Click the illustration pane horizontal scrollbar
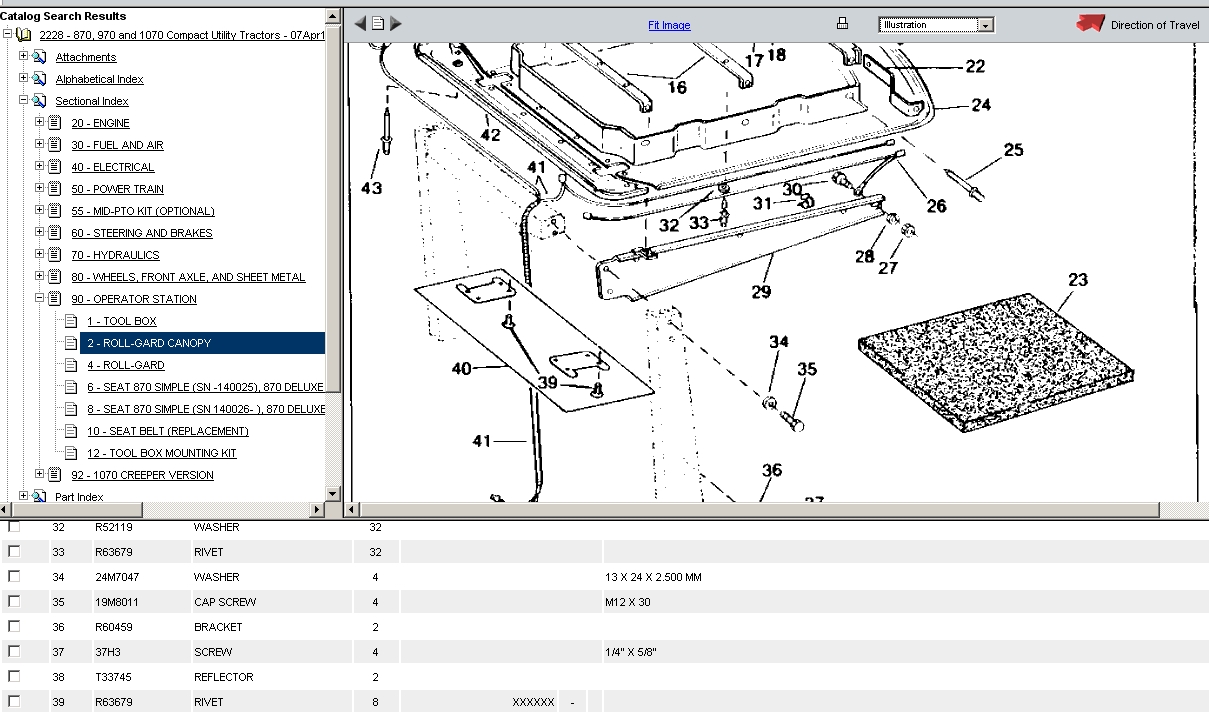The height and width of the screenshot is (712, 1209). [x=750, y=510]
